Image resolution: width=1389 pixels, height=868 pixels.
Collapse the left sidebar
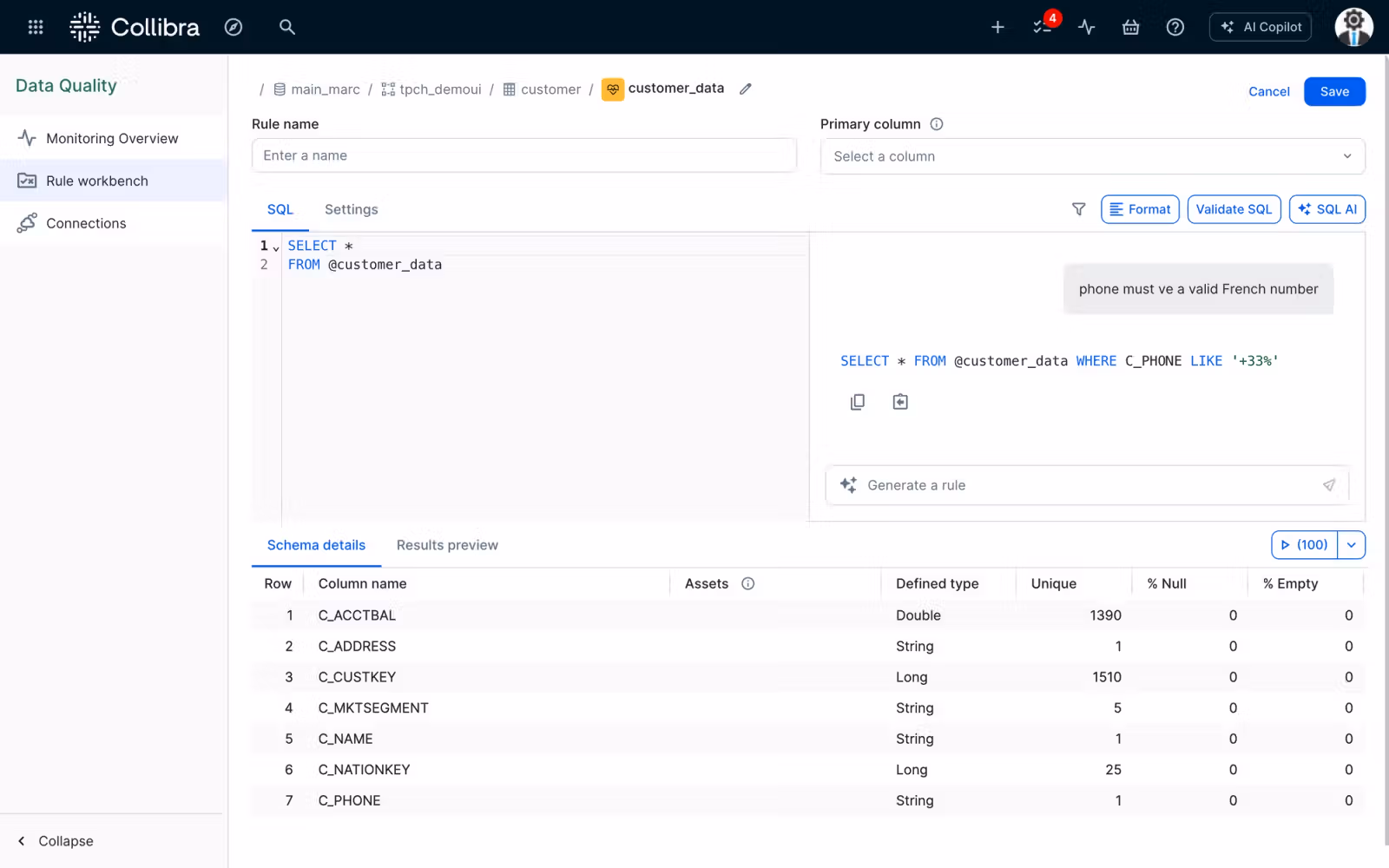pos(56,841)
